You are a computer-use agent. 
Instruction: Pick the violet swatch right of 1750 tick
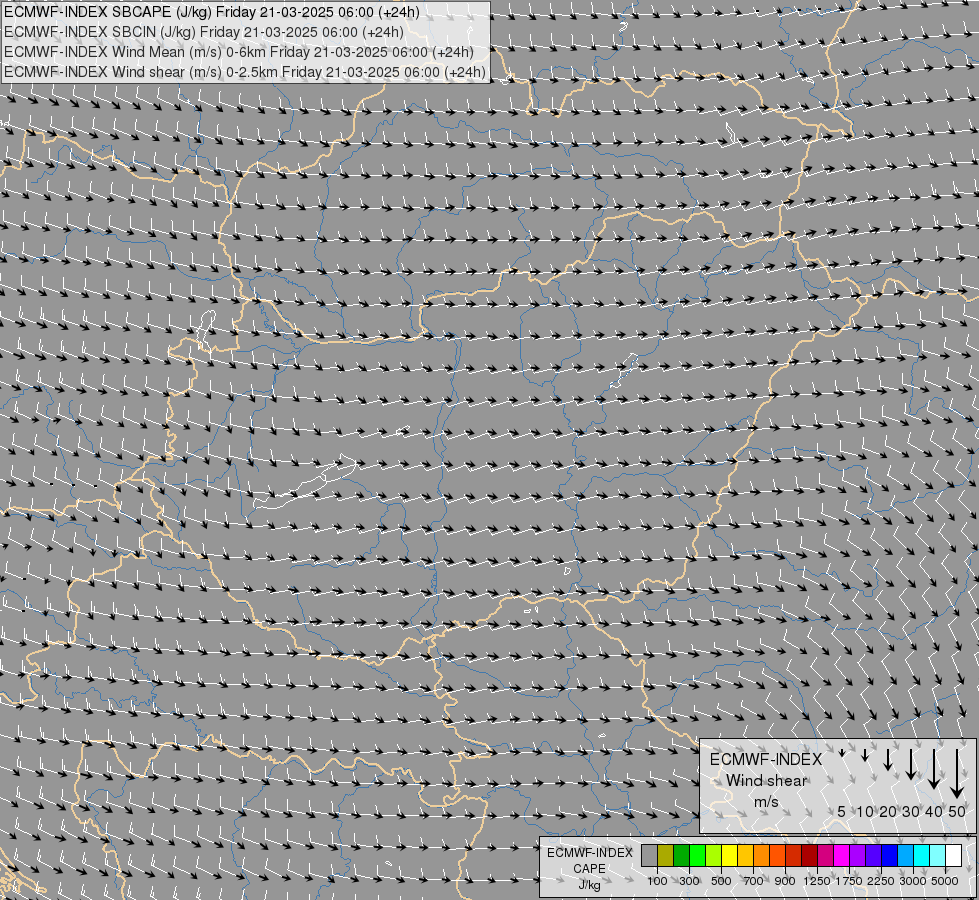[x=857, y=855]
